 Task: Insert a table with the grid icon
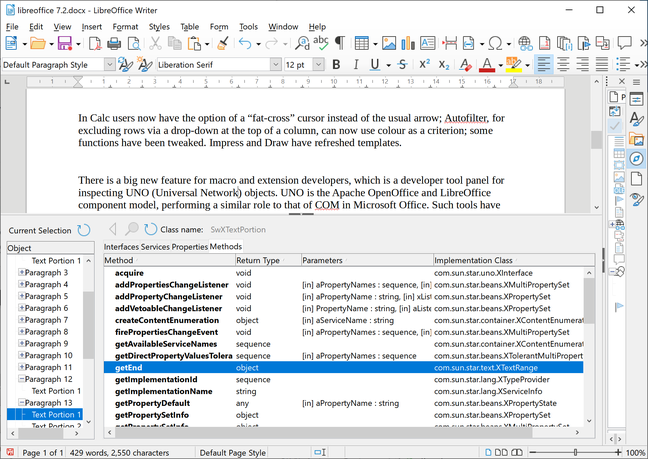(362, 43)
